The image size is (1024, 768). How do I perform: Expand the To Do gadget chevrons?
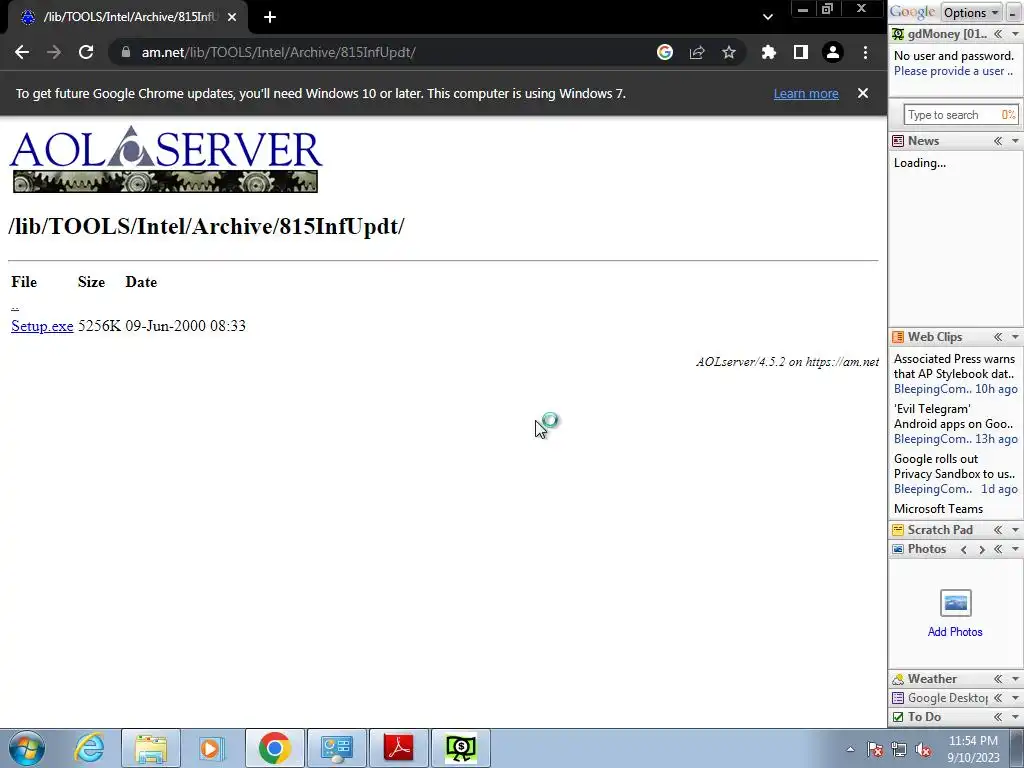tap(998, 717)
